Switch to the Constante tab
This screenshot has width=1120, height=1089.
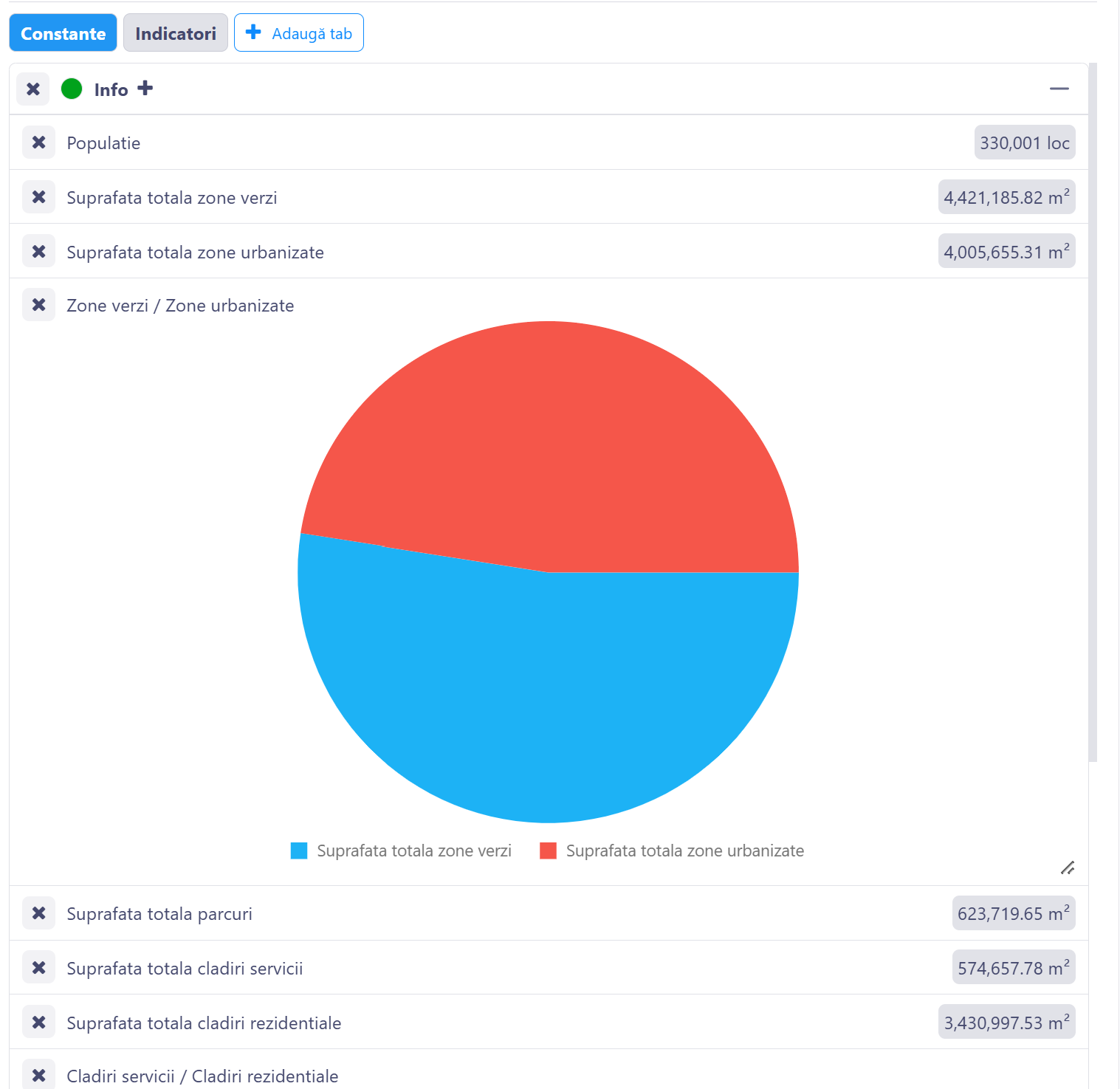(x=63, y=33)
